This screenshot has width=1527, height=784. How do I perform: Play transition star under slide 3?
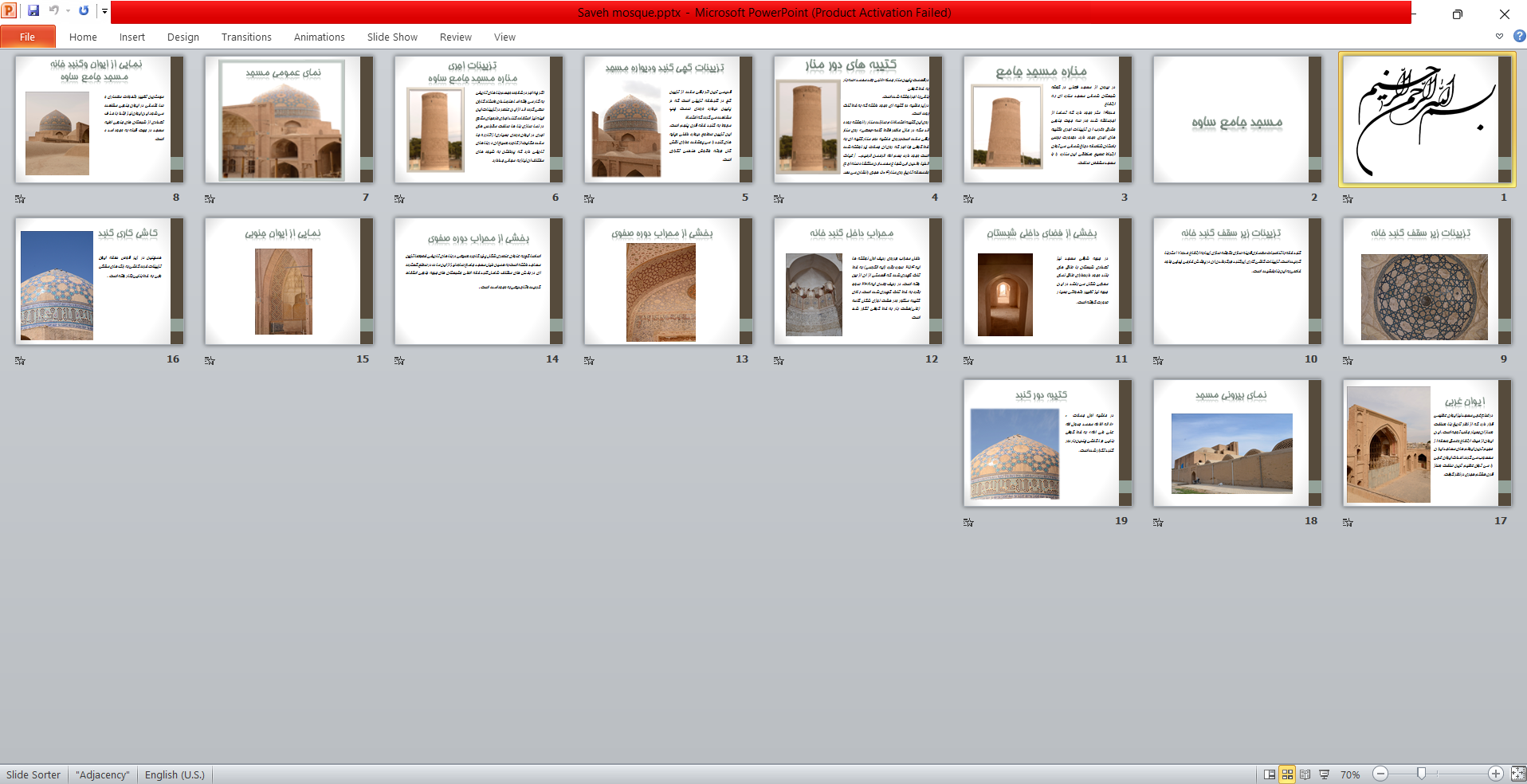(968, 198)
